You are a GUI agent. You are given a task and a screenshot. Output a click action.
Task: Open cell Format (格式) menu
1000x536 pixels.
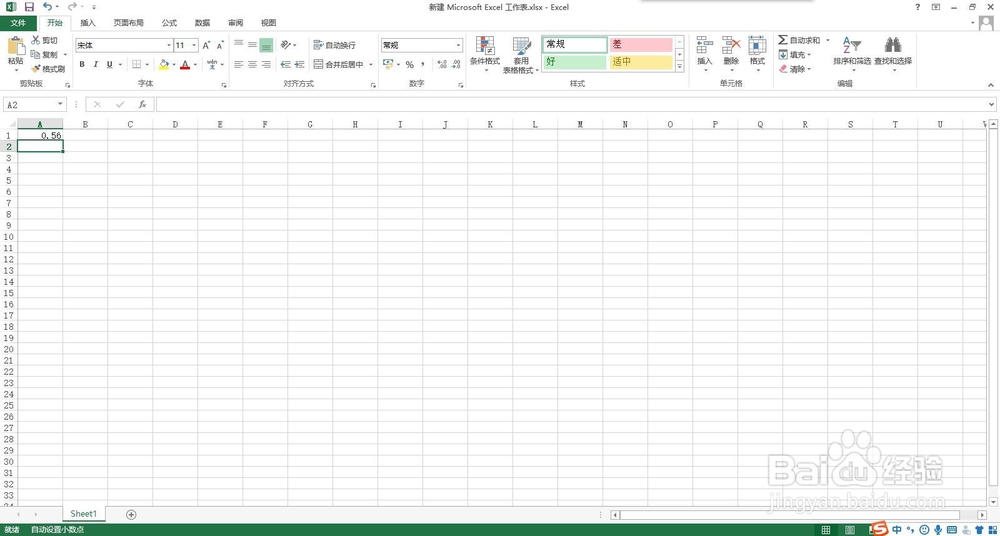pyautogui.click(x=757, y=52)
